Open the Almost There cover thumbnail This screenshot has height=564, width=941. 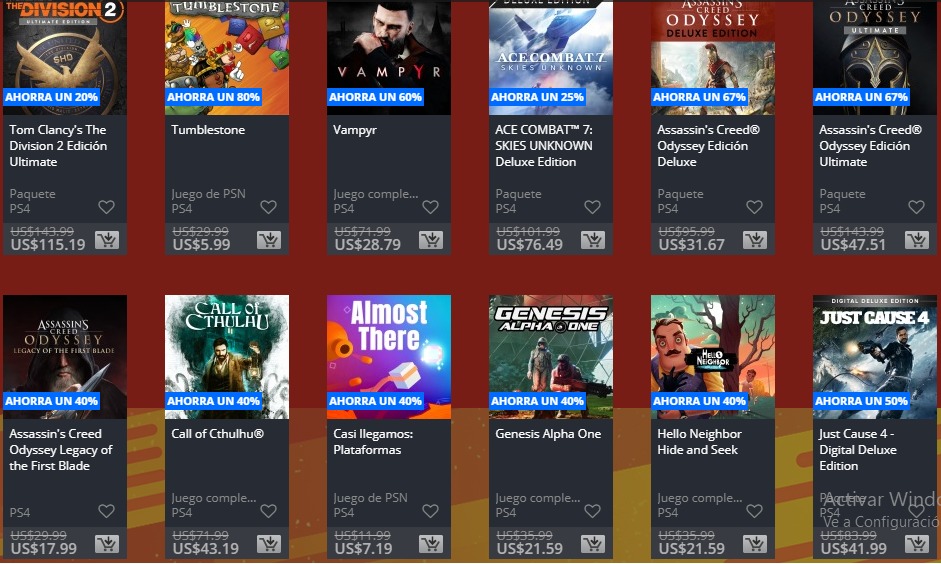click(389, 357)
